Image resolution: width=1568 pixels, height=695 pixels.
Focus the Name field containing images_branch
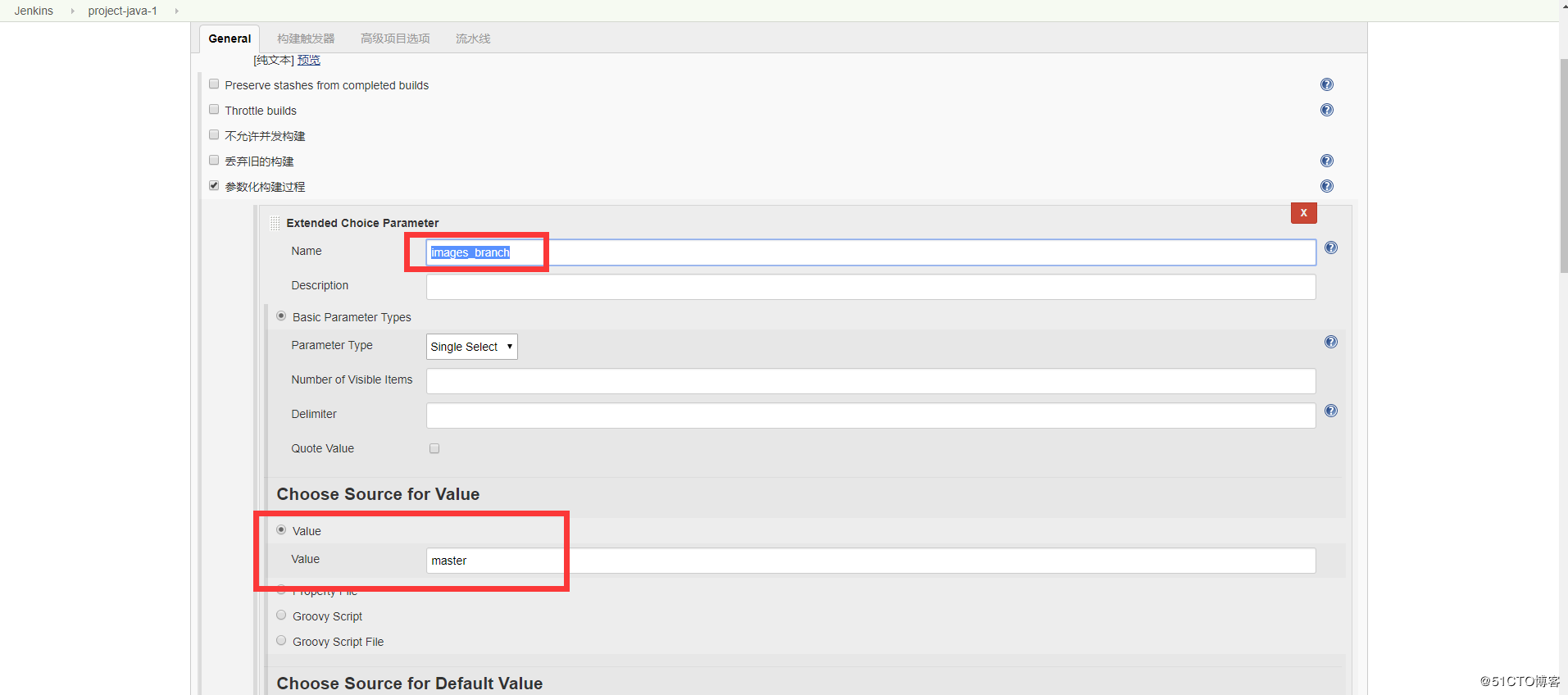pyautogui.click(x=870, y=252)
